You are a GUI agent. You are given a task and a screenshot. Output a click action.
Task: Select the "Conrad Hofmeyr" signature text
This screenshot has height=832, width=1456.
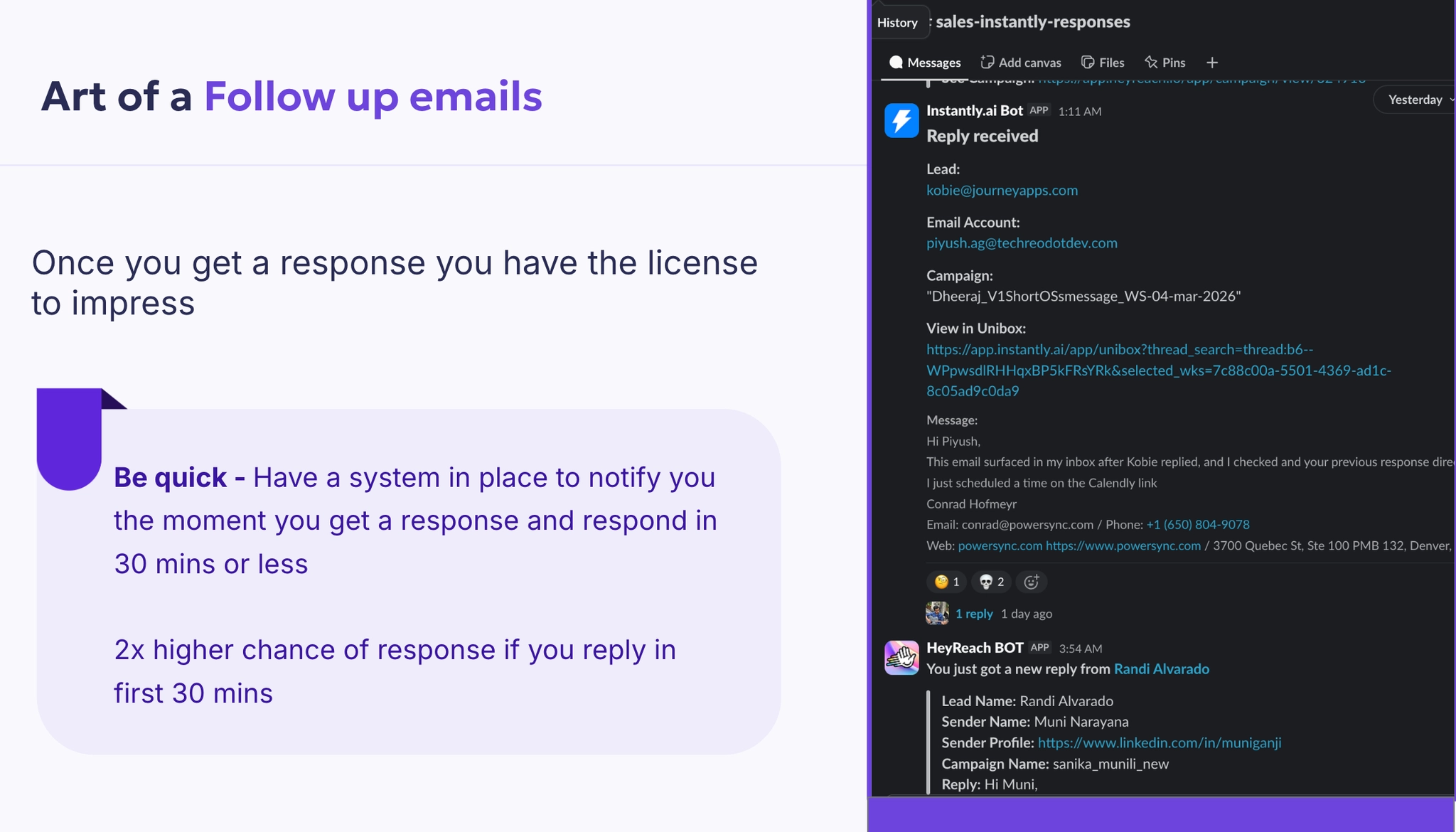pyautogui.click(x=971, y=503)
